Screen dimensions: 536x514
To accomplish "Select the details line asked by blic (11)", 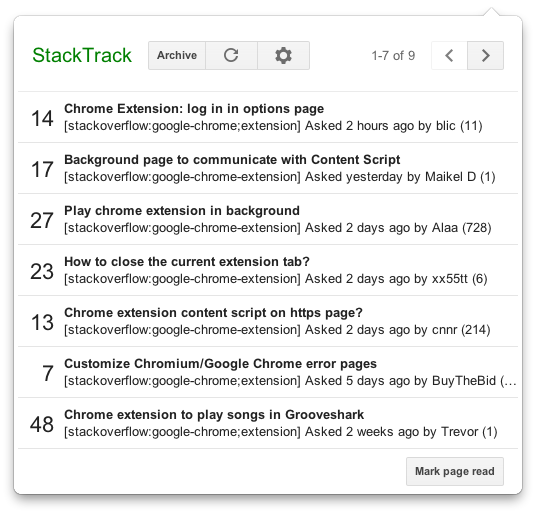I will point(273,126).
